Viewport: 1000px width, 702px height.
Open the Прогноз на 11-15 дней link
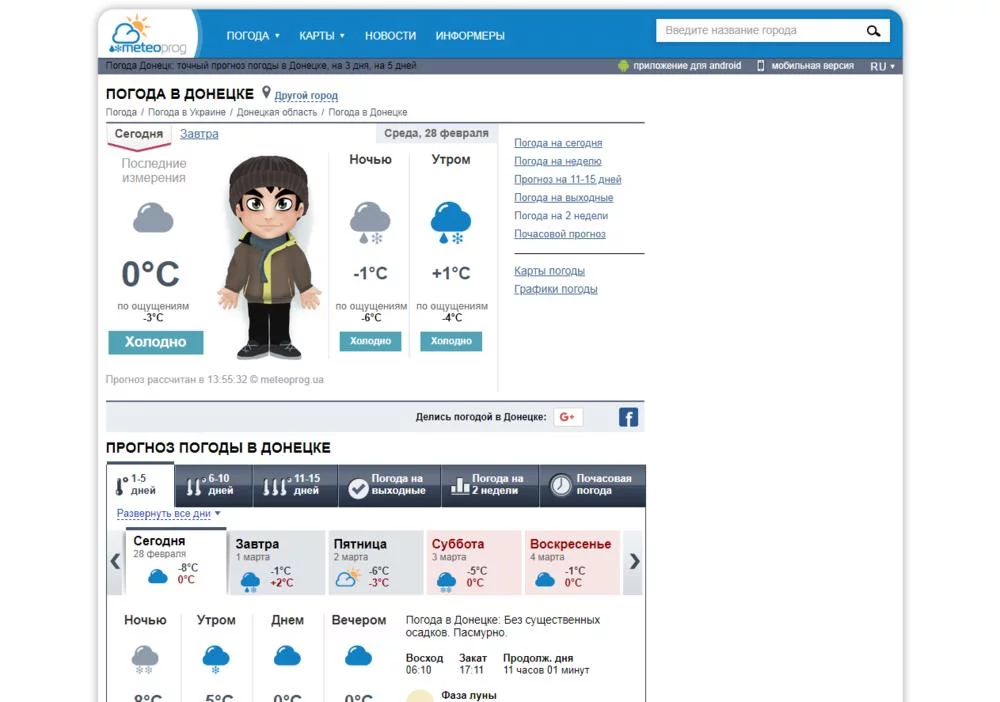568,179
